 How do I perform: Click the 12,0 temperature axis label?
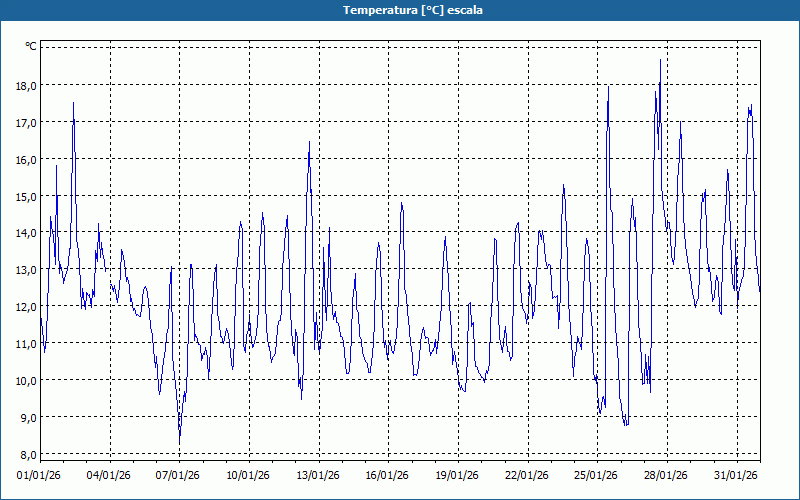(27, 307)
